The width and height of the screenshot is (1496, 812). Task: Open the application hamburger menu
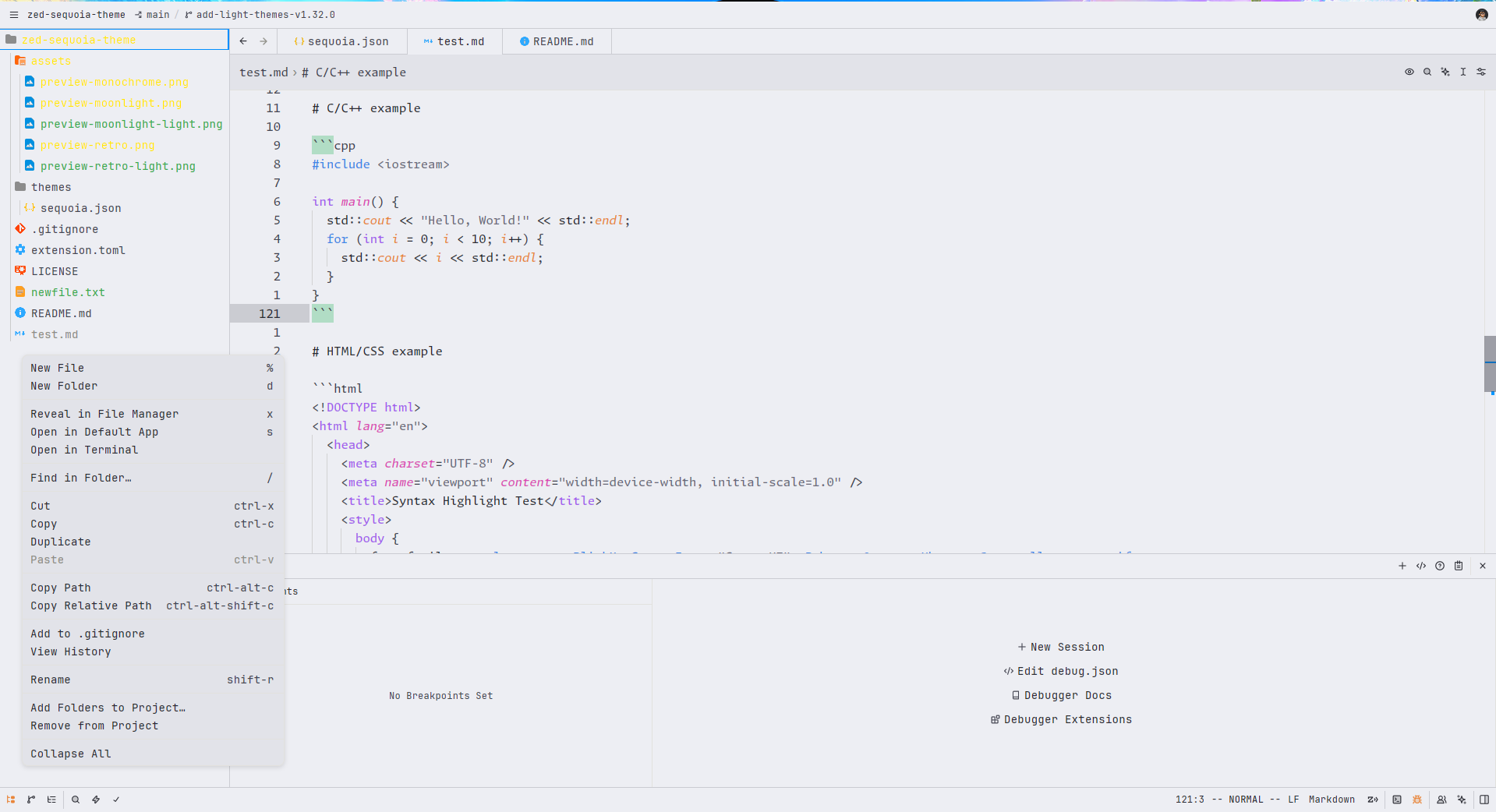pyautogui.click(x=13, y=15)
